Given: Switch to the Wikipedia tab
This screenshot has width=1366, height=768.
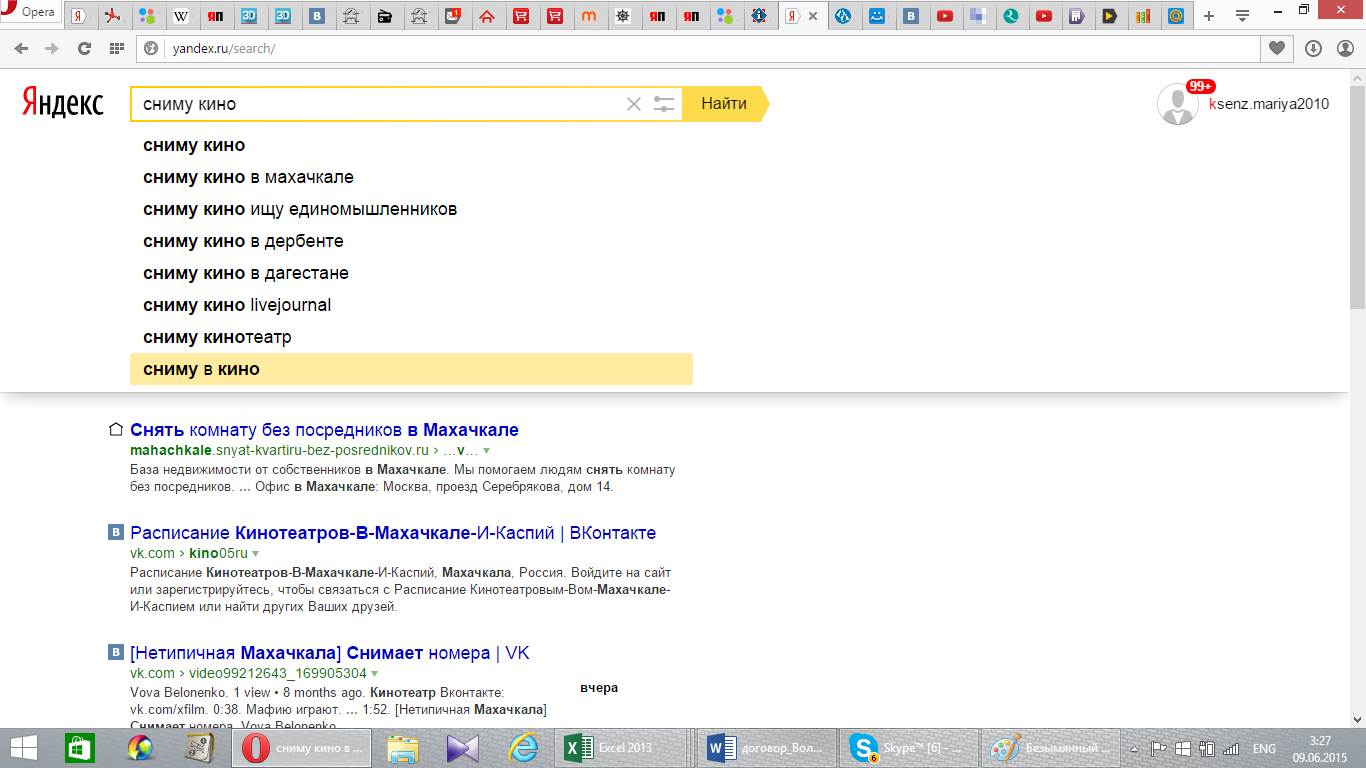Looking at the screenshot, I should pos(181,16).
